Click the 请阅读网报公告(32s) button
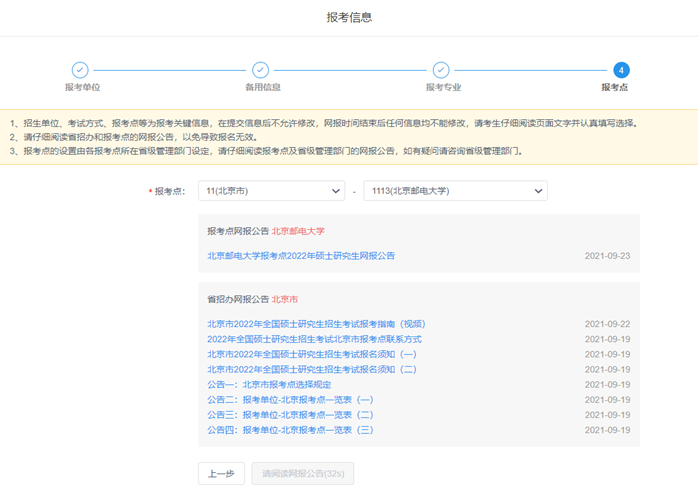 pyautogui.click(x=303, y=473)
